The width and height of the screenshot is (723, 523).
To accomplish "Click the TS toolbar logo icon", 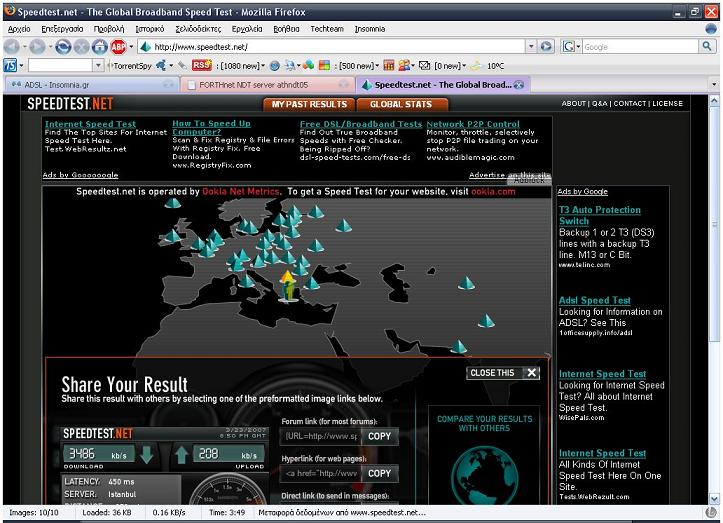I will (10, 65).
